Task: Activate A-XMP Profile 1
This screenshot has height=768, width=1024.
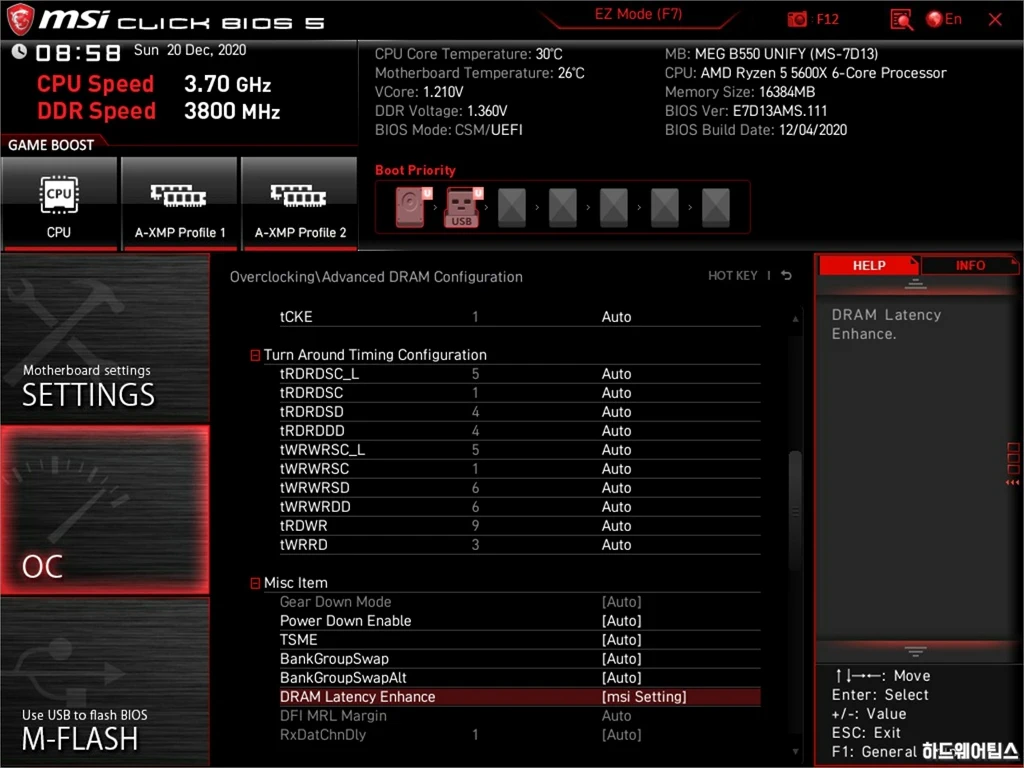Action: (x=180, y=203)
